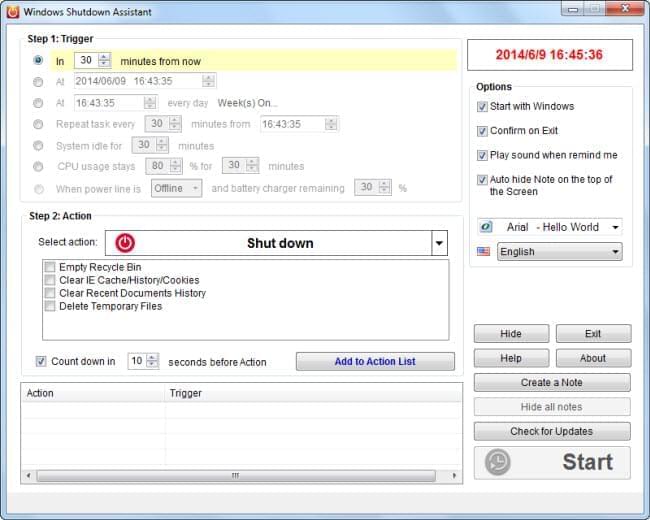Click the countdown seconds spinner arrows
Viewport: 650px width, 520px height.
coord(153,360)
